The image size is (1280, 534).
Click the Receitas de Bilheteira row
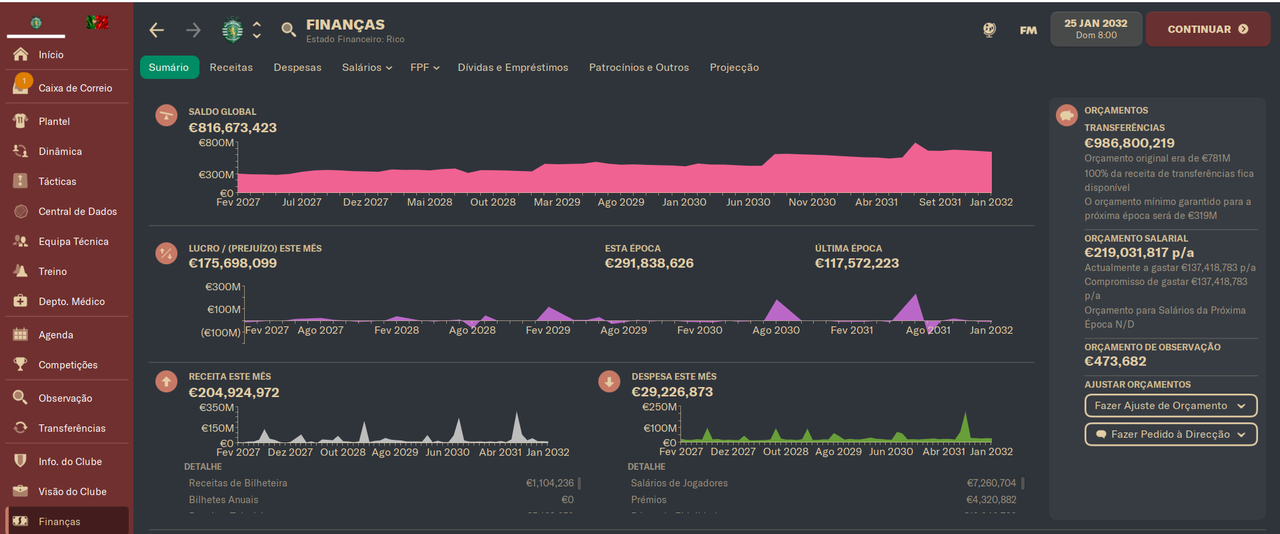(x=382, y=483)
